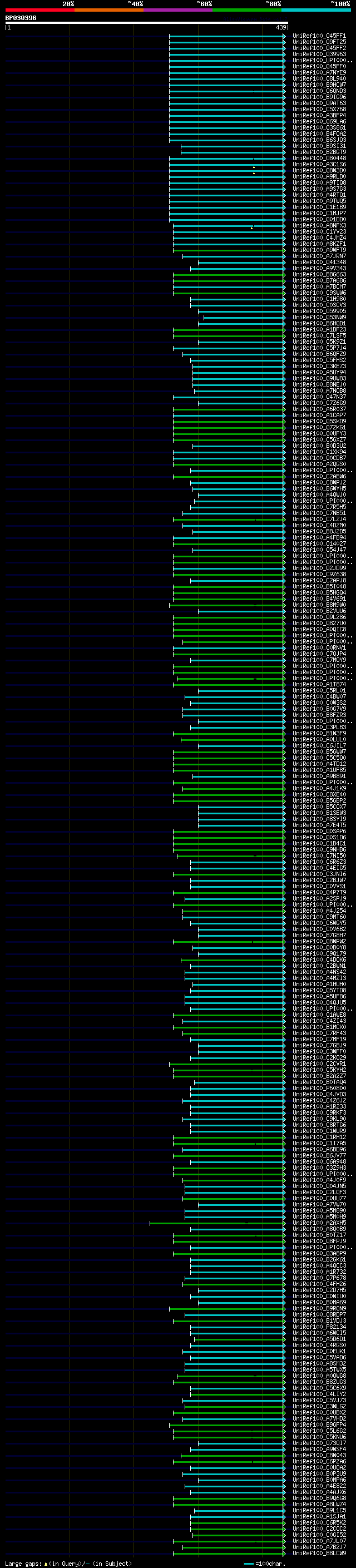The image size is (356, 1568).
Task: Click hit label UniRef100_A9B891
Action: 319,776
